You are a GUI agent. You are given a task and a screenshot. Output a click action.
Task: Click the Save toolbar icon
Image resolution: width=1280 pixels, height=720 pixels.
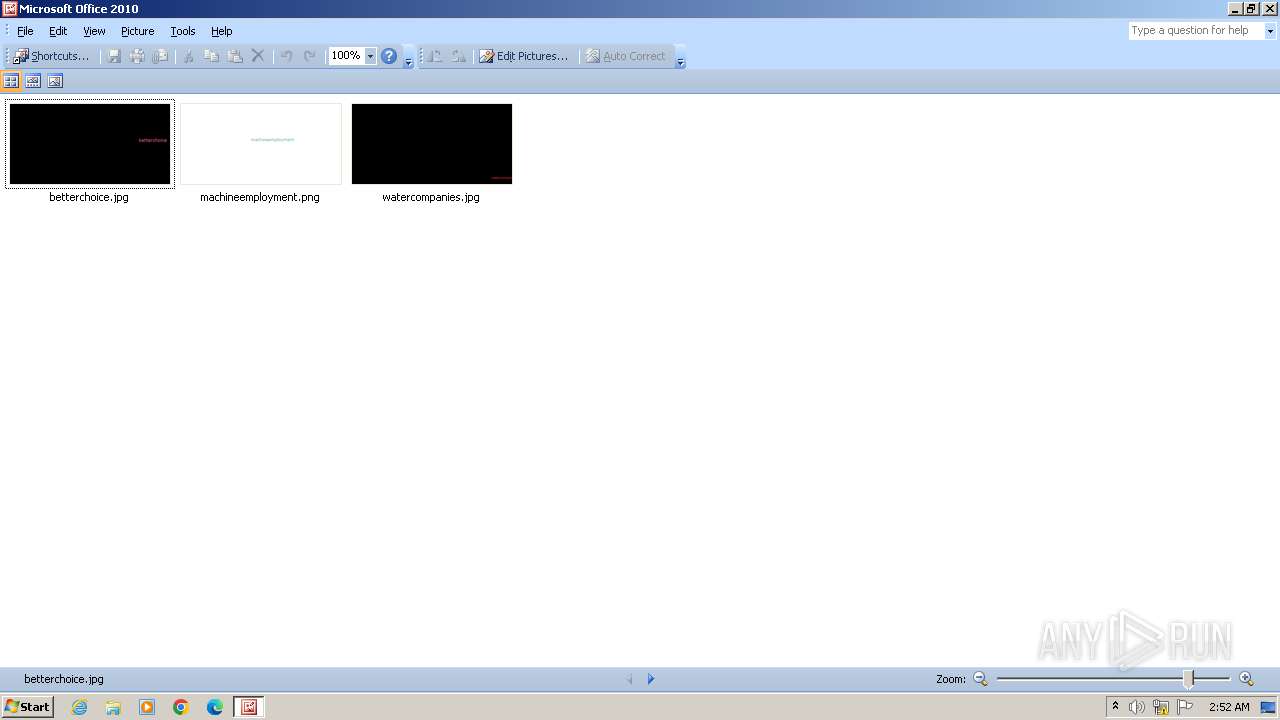coord(114,56)
